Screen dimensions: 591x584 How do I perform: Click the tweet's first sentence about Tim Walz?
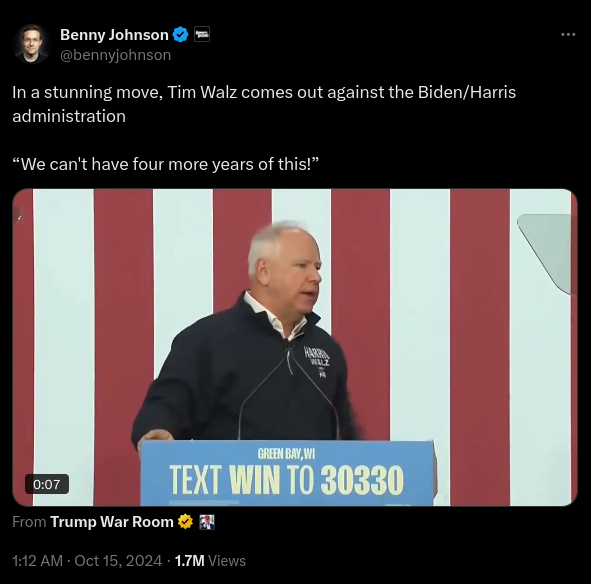[x=264, y=104]
